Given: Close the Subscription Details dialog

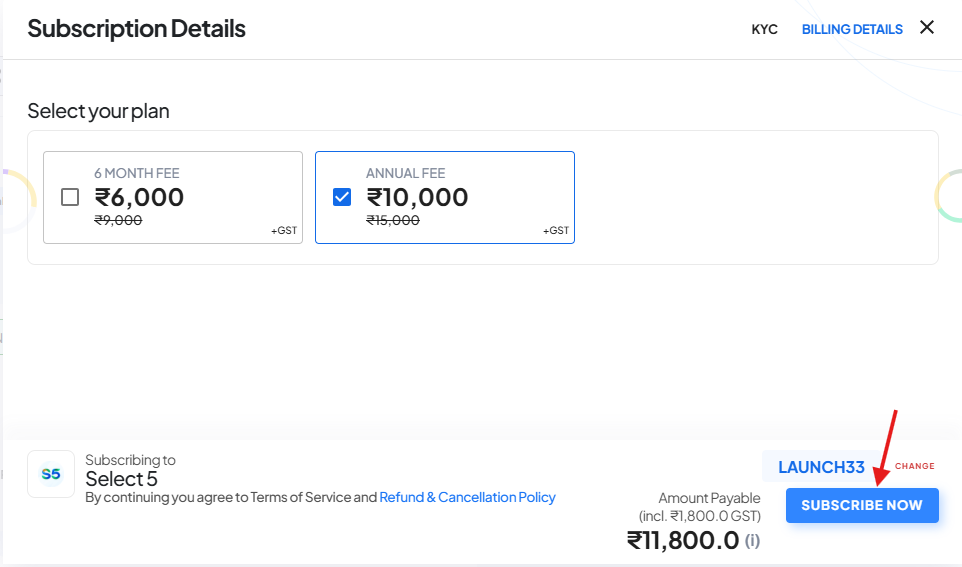Looking at the screenshot, I should tap(927, 28).
